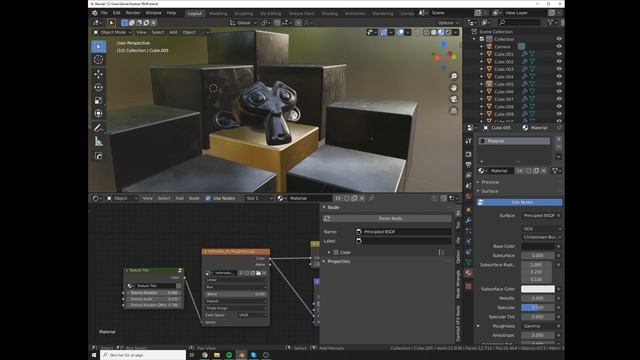The image size is (640, 360).
Task: Open the Render properties tab icon
Action: [x=469, y=154]
